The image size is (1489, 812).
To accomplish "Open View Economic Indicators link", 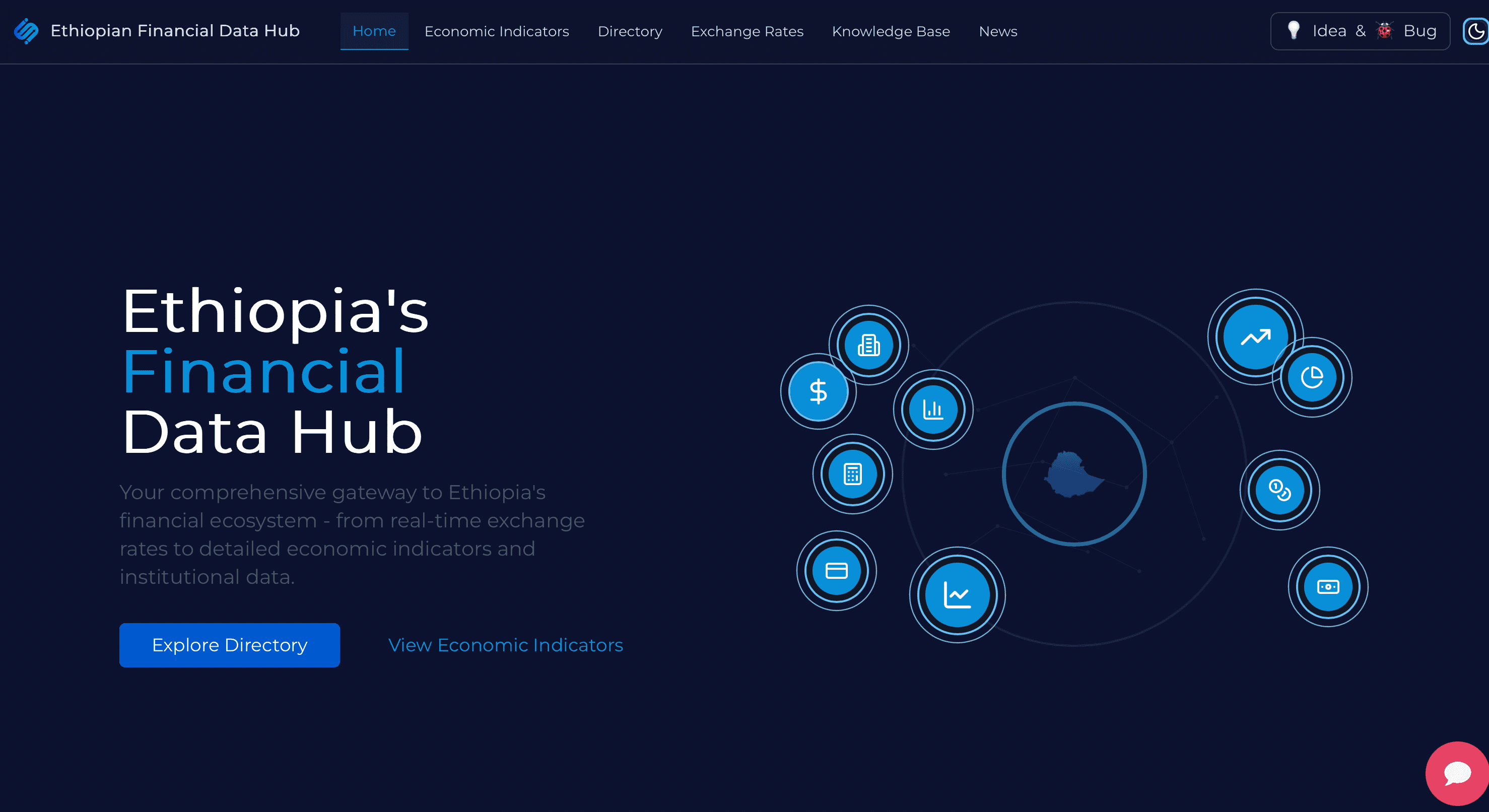I will (505, 645).
